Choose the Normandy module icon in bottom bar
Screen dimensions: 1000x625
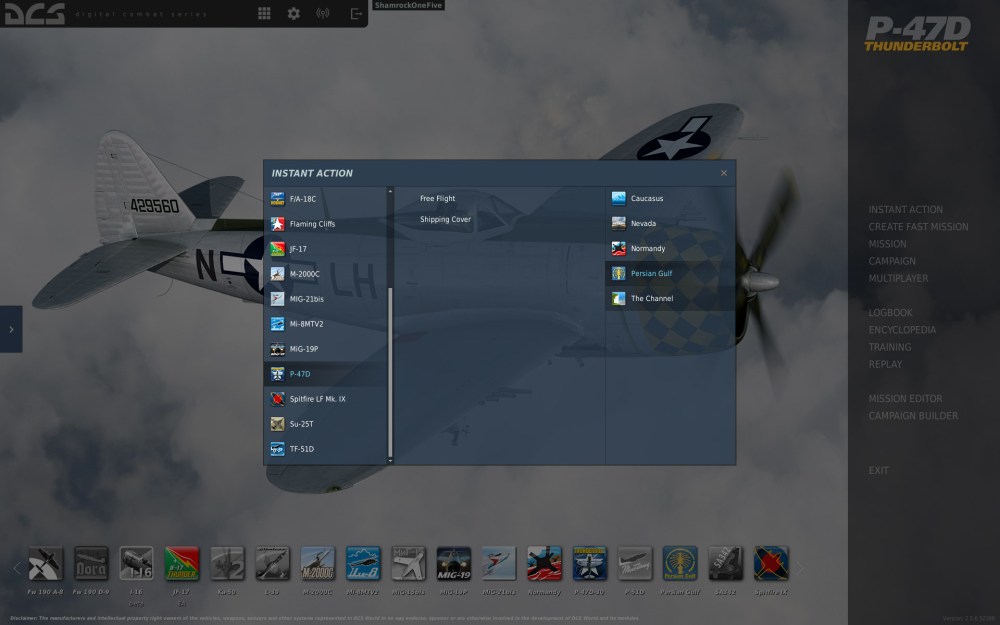coord(544,564)
